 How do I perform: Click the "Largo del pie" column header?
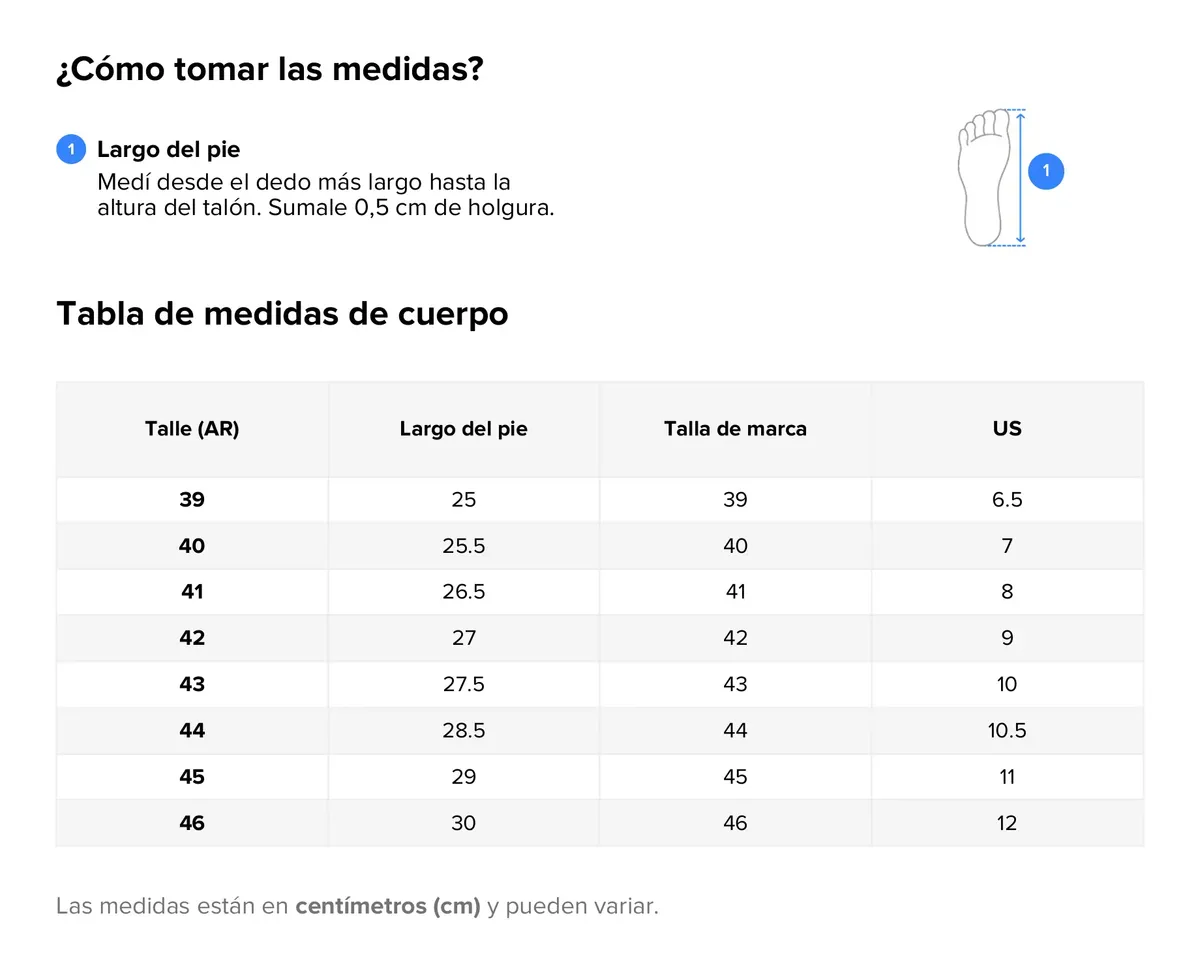[463, 429]
